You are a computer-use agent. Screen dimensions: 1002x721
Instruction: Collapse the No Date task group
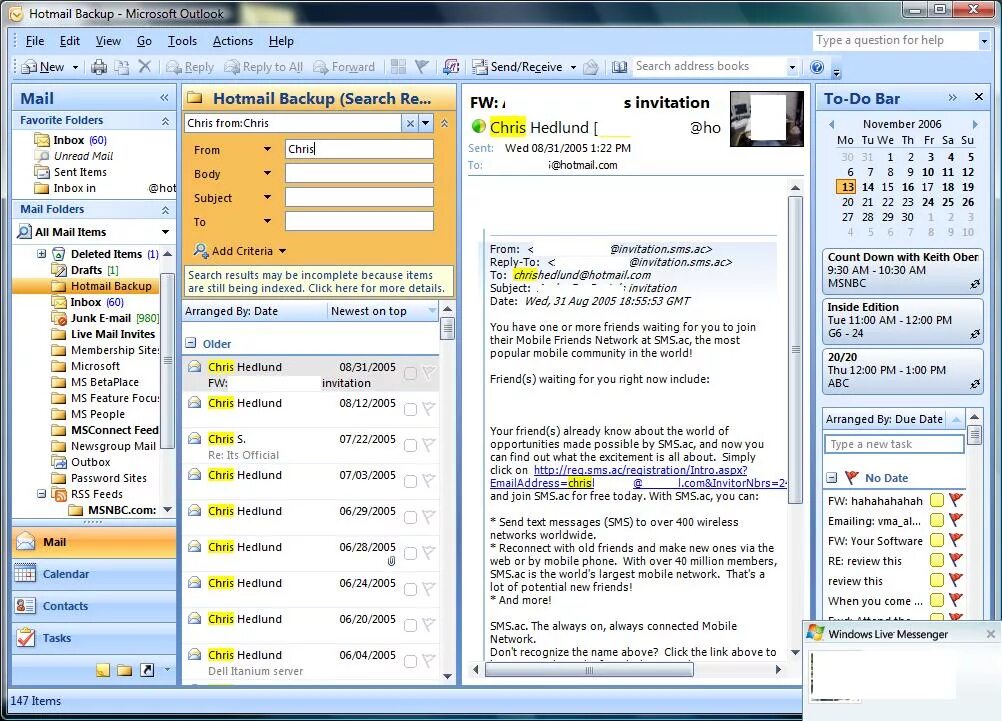click(x=831, y=477)
